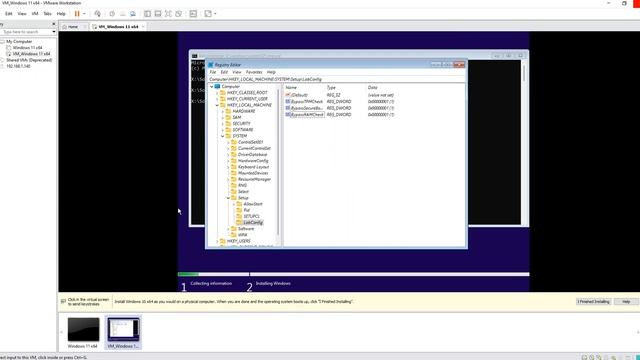Select the (Default) registry value
Viewport: 640px width, 360px height.
click(x=299, y=95)
